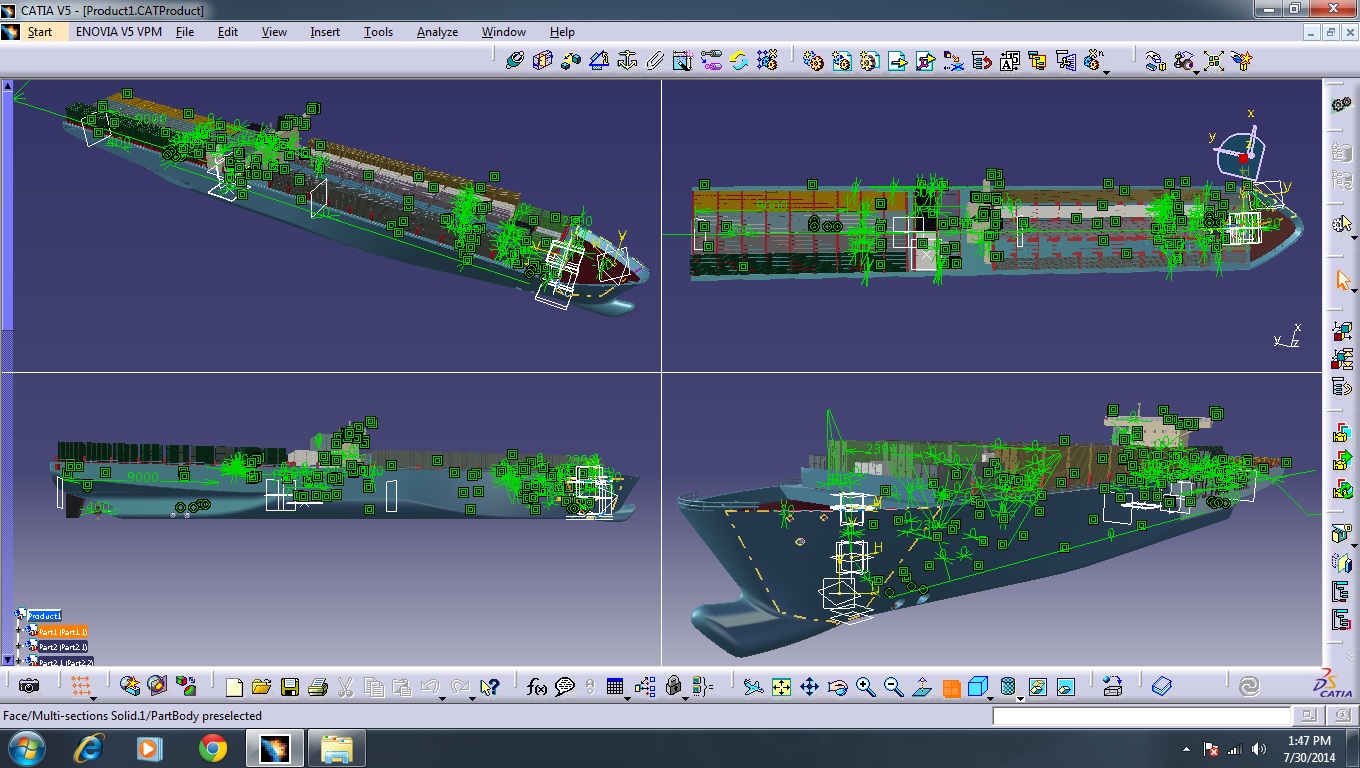Toggle the Lock padlock icon

pos(673,687)
